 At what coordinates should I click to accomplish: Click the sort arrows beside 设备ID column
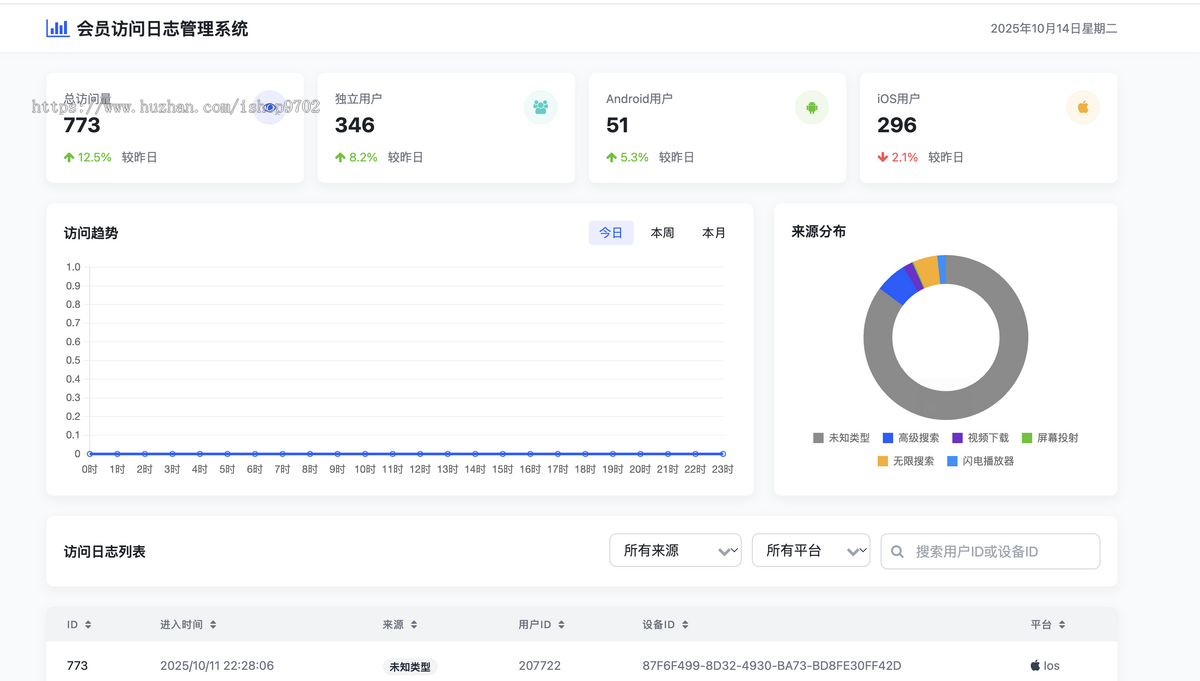[x=685, y=625]
